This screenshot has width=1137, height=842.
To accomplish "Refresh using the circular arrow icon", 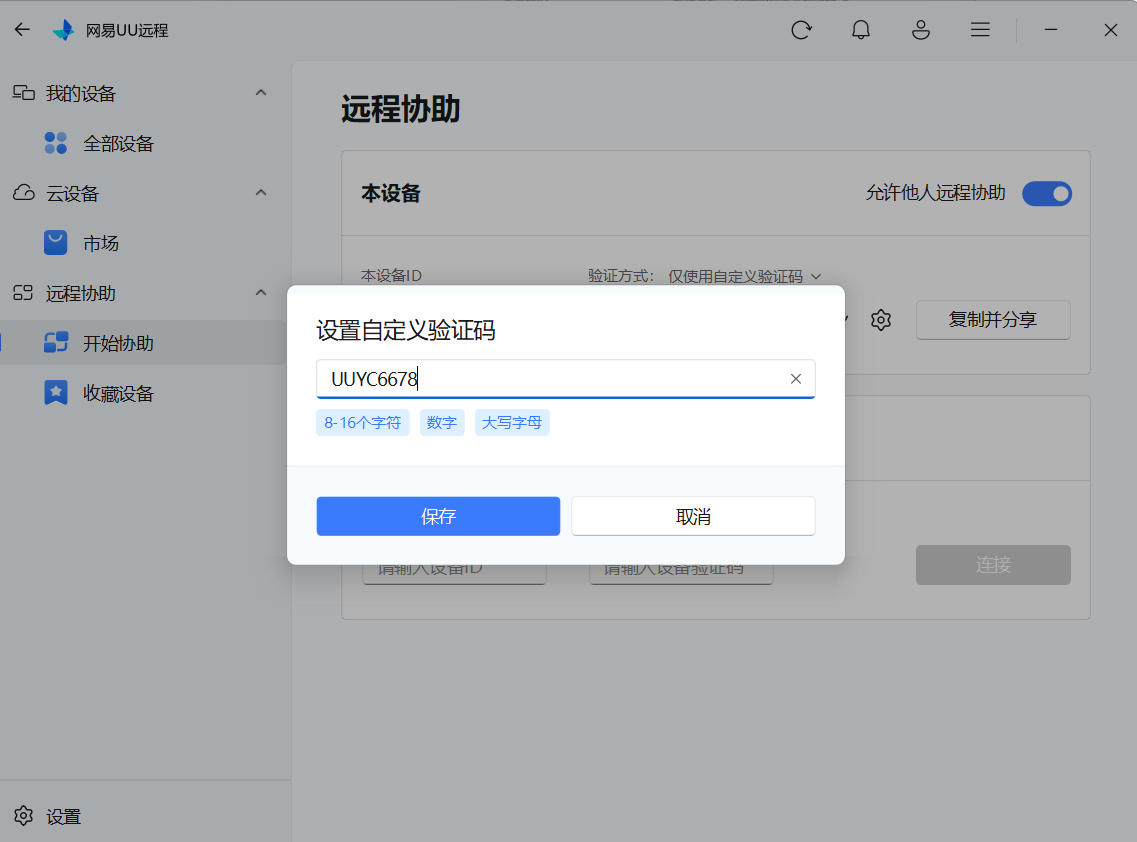I will tap(801, 30).
